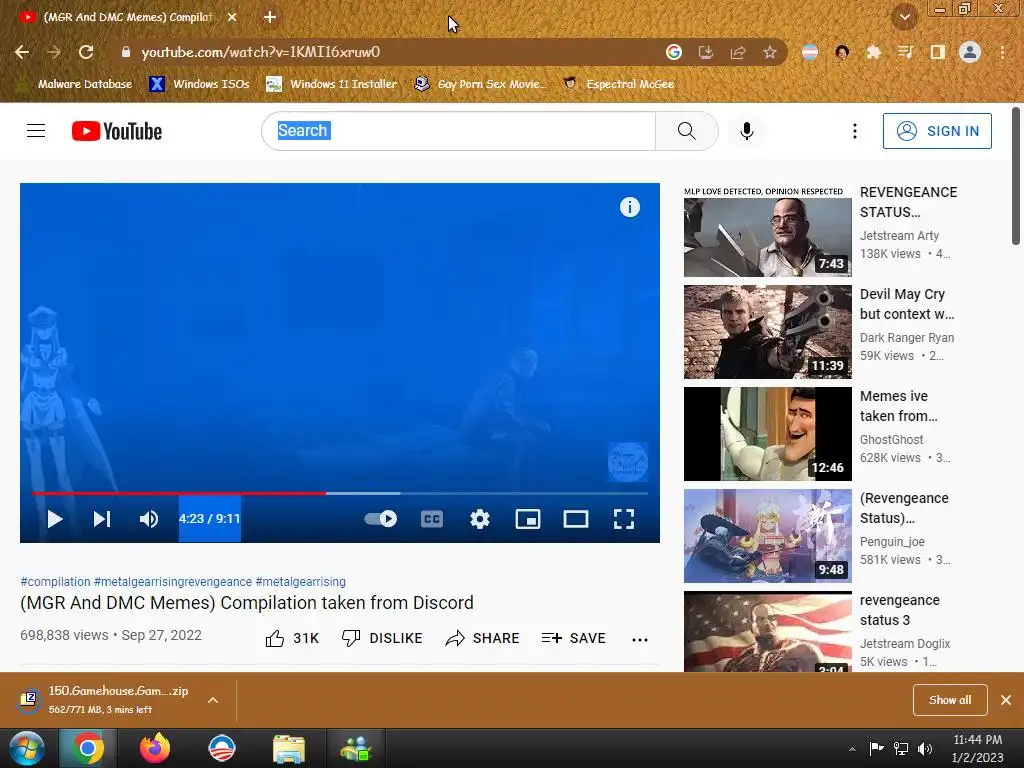The width and height of the screenshot is (1024, 768).
Task: Open Memes ive taken from video thumbnail
Action: 767,434
